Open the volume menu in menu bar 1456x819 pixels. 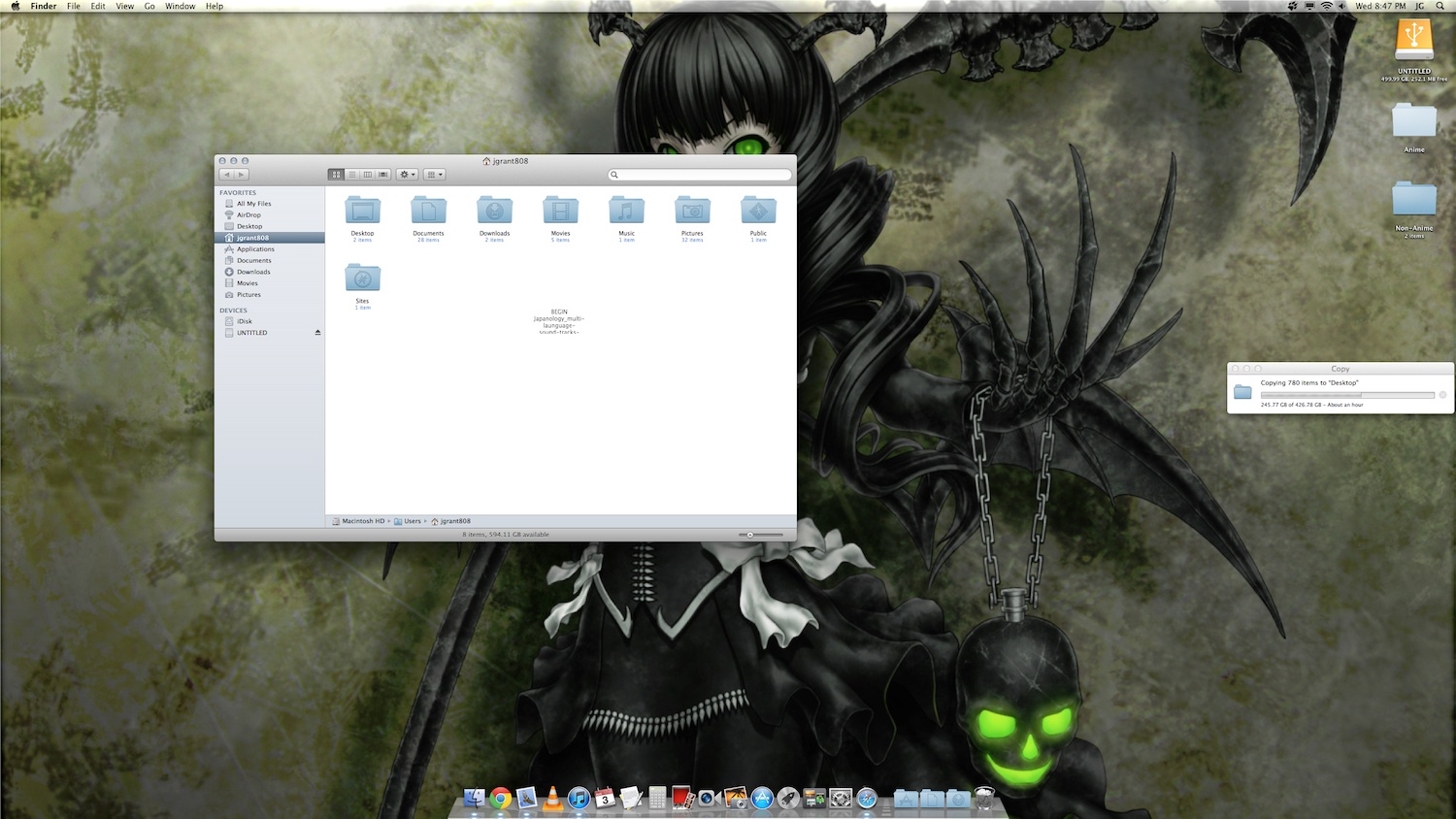tap(1342, 6)
